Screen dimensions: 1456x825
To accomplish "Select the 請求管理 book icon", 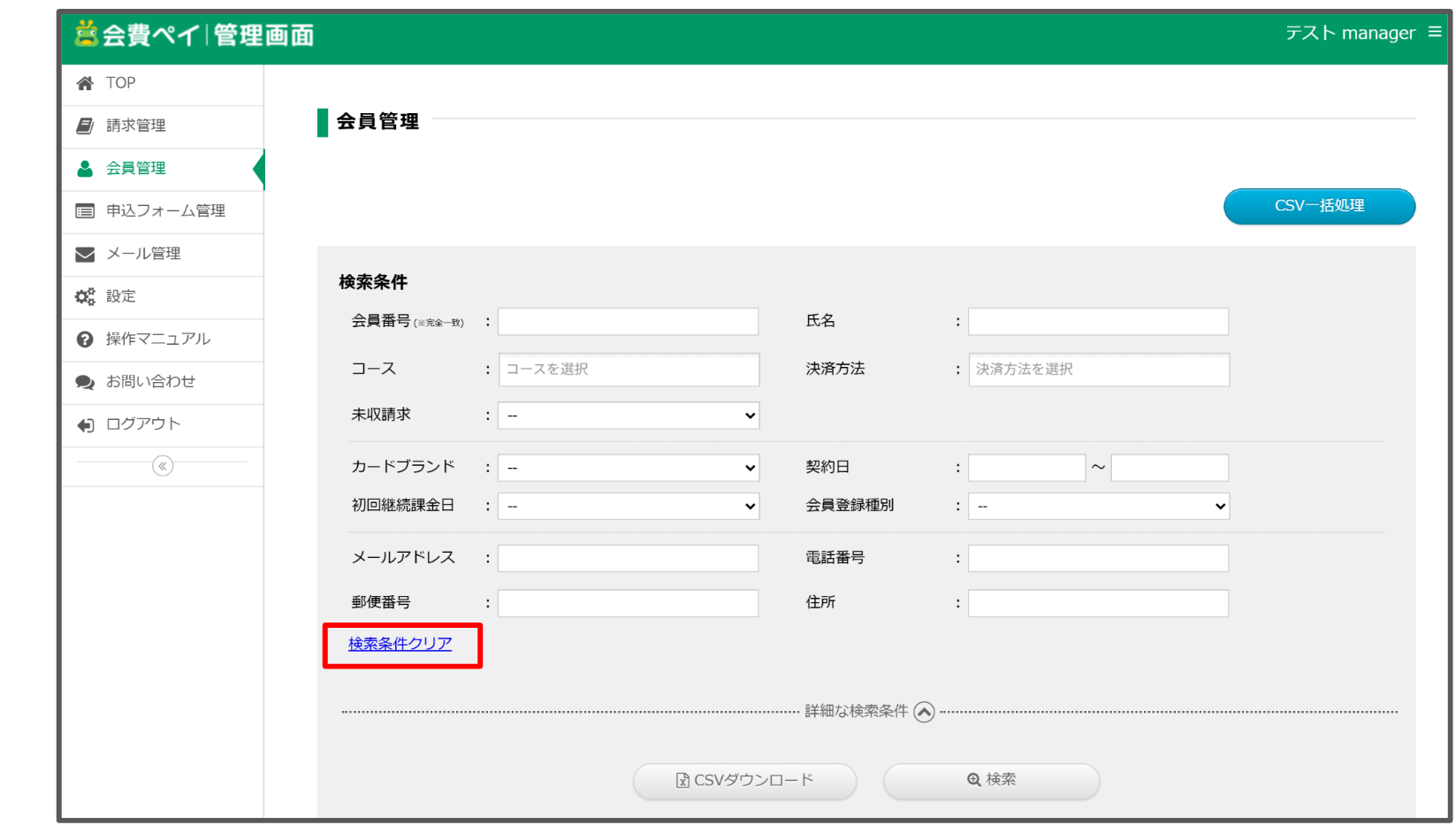I will click(85, 126).
